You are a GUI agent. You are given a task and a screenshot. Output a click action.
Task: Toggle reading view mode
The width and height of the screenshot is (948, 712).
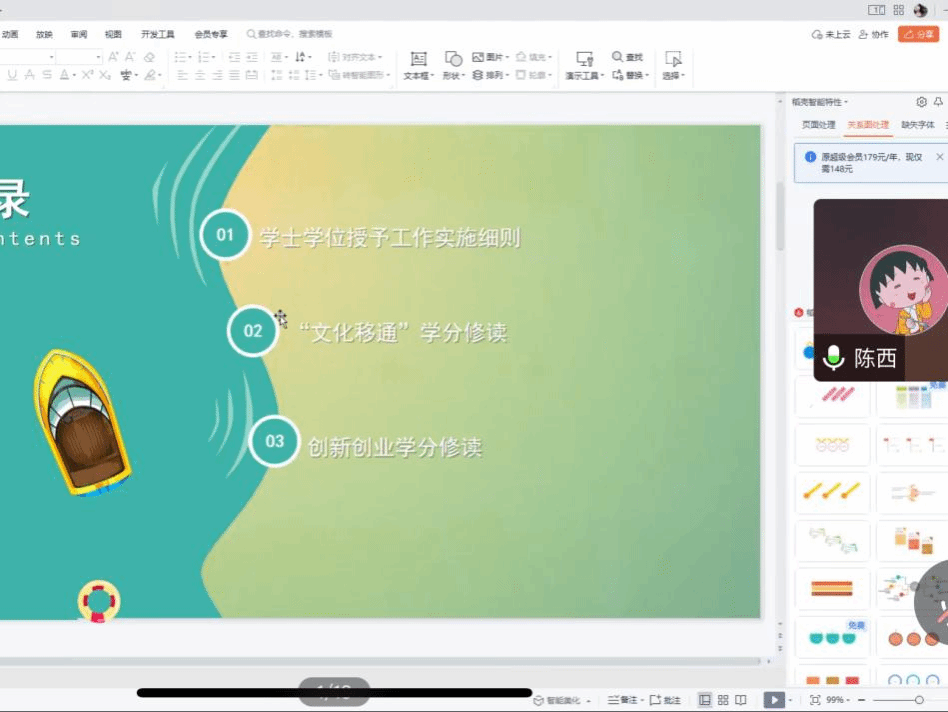point(741,700)
